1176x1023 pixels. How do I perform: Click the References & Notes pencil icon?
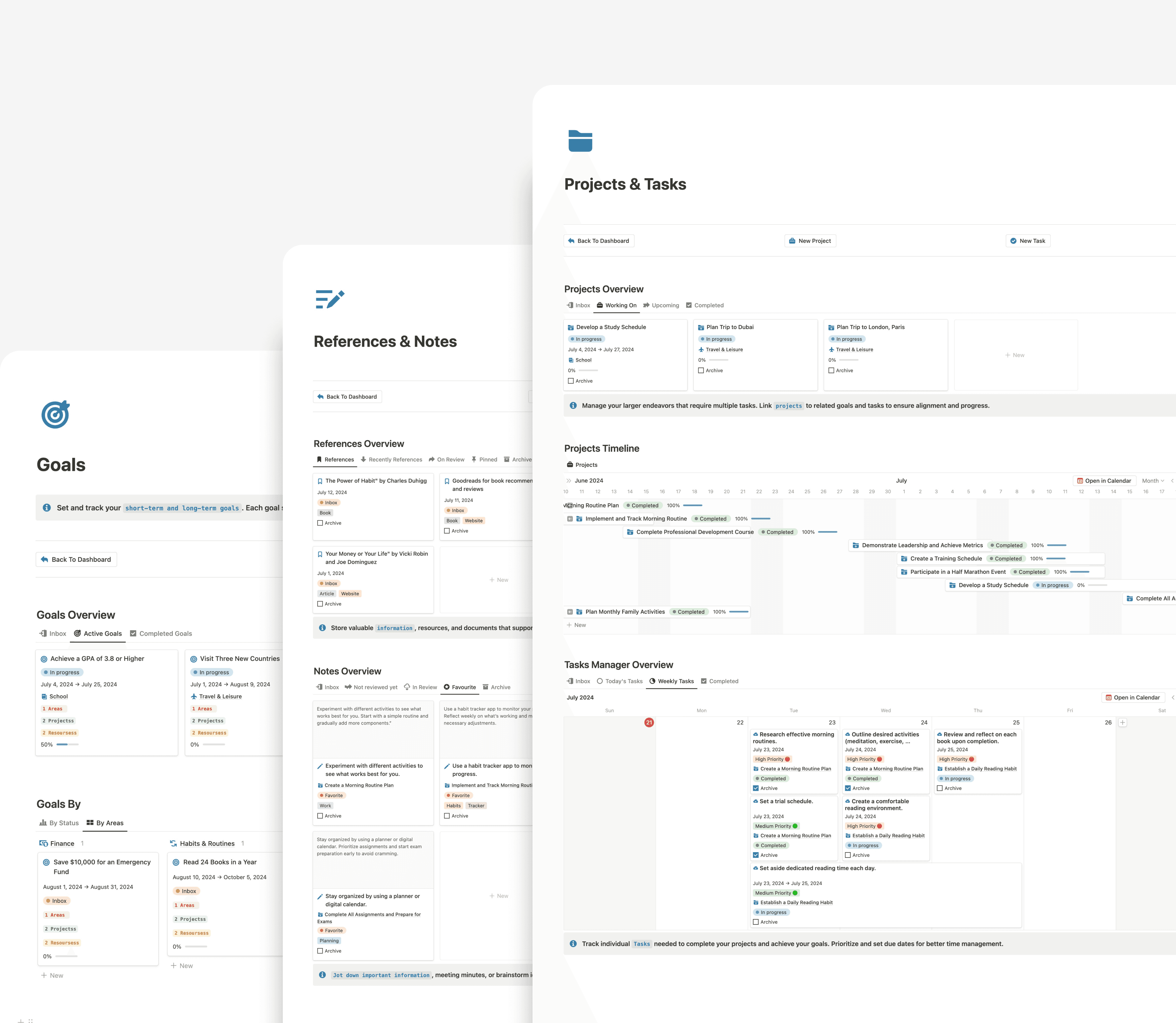pos(330,299)
